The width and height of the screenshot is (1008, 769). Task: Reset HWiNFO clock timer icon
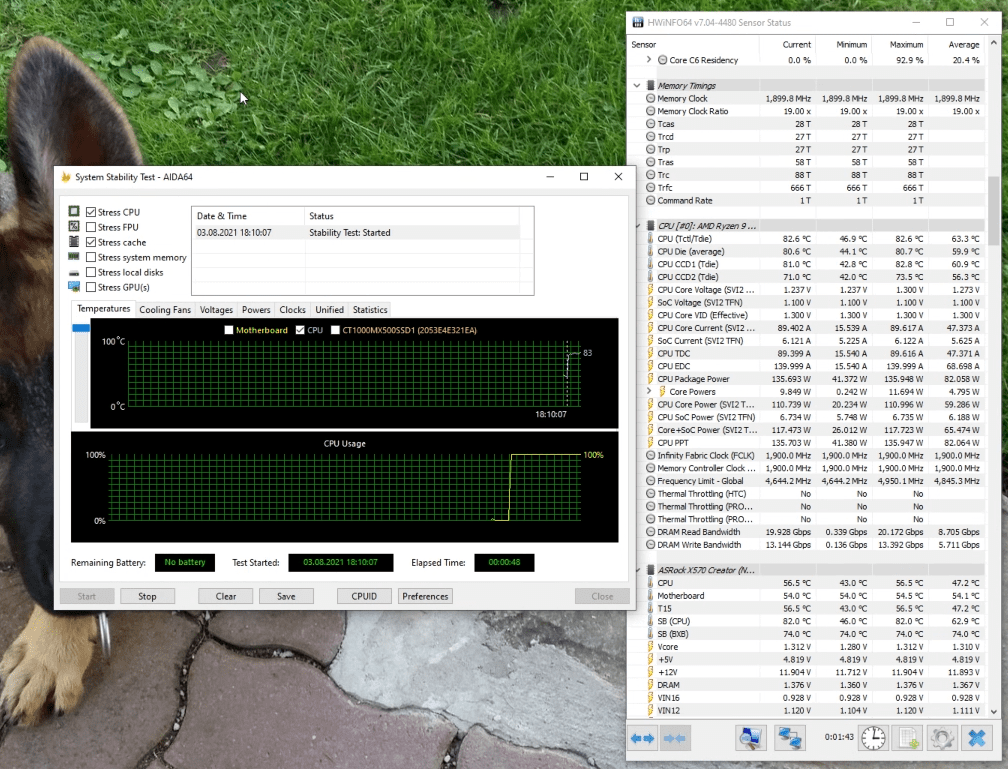(873, 738)
